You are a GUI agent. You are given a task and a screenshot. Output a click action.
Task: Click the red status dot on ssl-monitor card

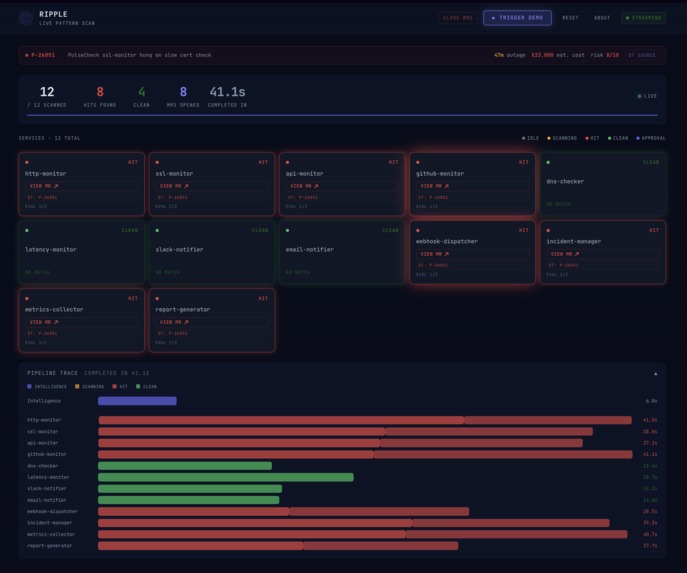[x=157, y=162]
